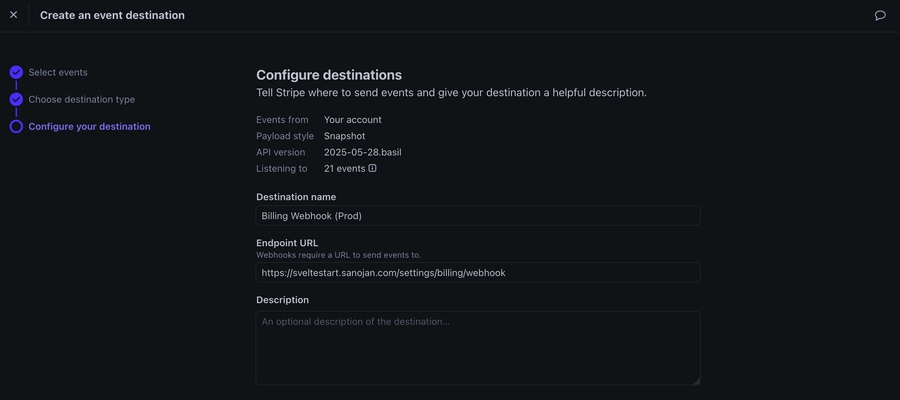Grab the Description box resize handle
Image resolution: width=900 pixels, height=400 pixels.
point(696,381)
